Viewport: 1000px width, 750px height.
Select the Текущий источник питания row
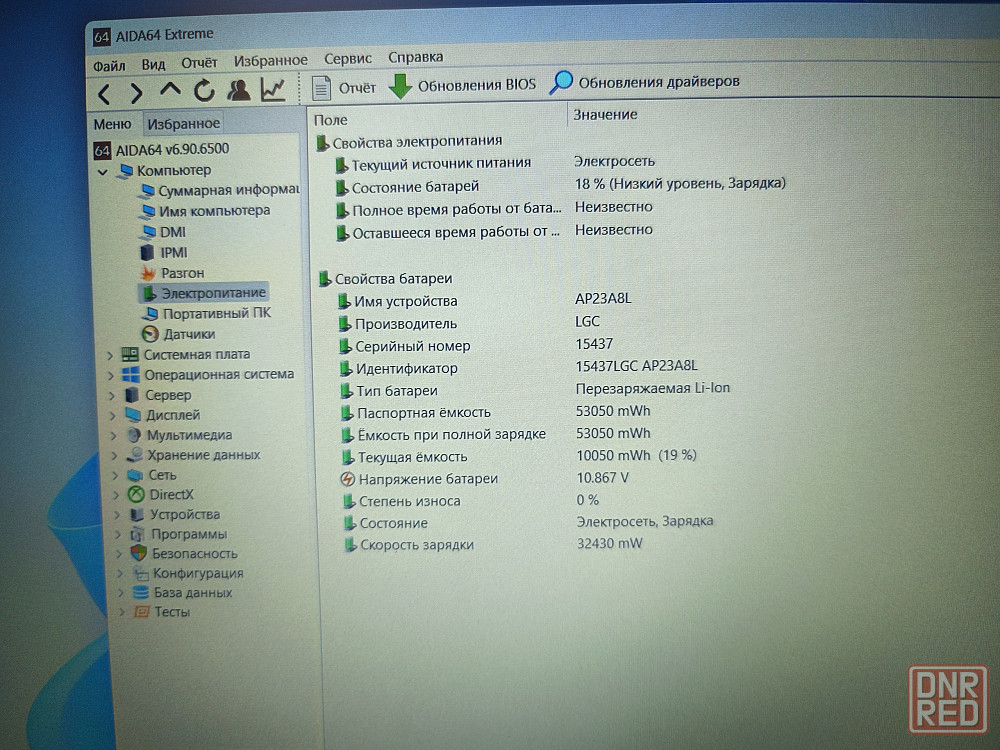434,164
